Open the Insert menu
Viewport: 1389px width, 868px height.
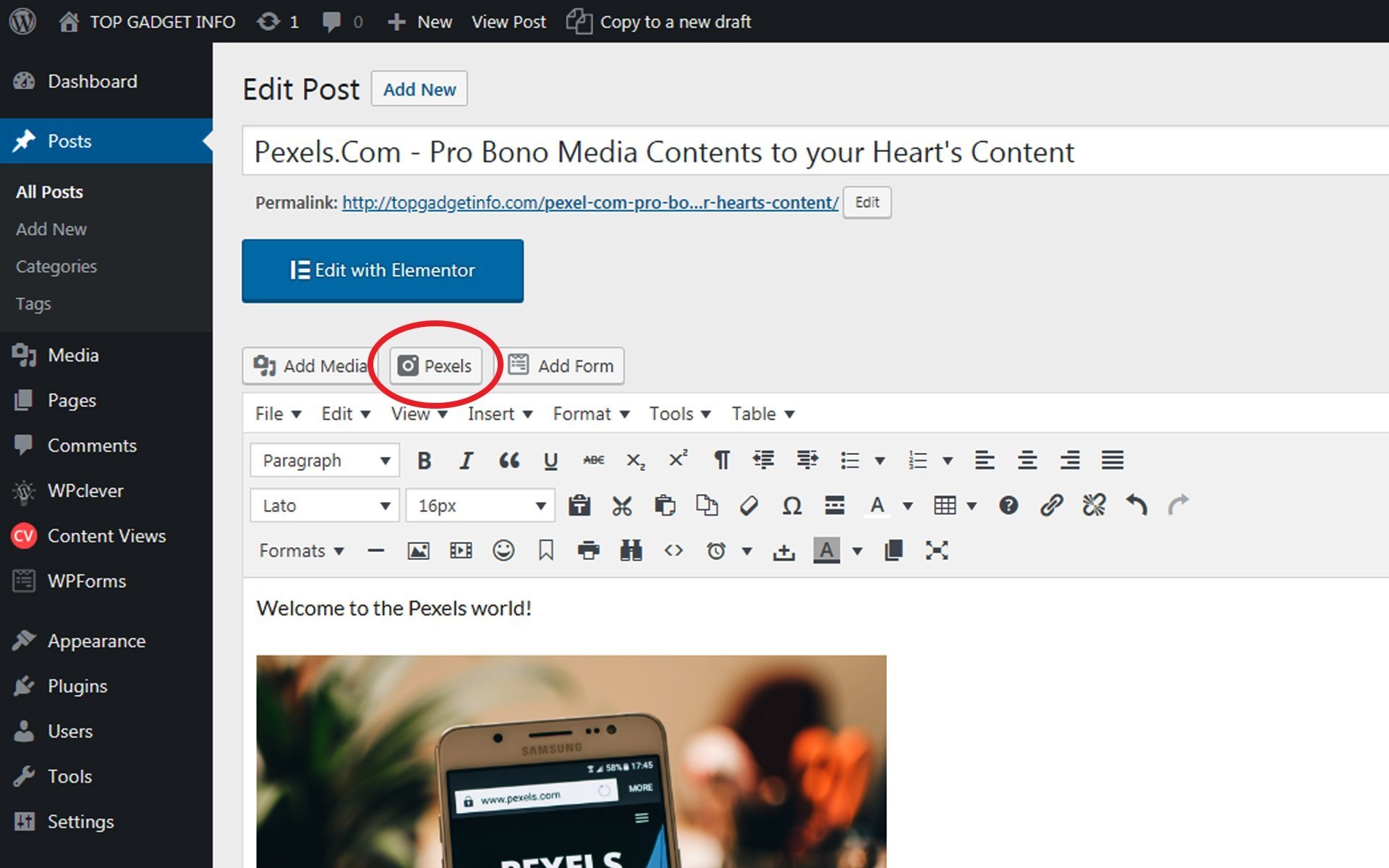click(500, 414)
